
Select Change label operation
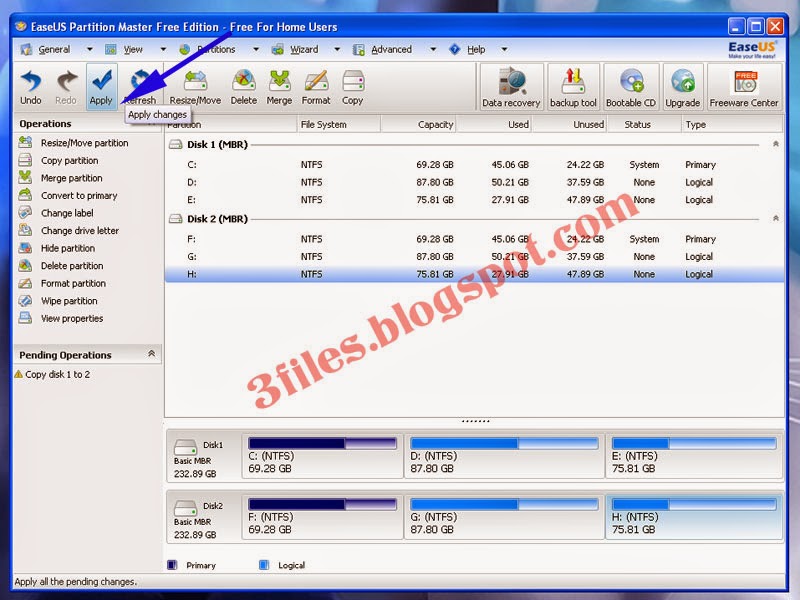(56, 213)
